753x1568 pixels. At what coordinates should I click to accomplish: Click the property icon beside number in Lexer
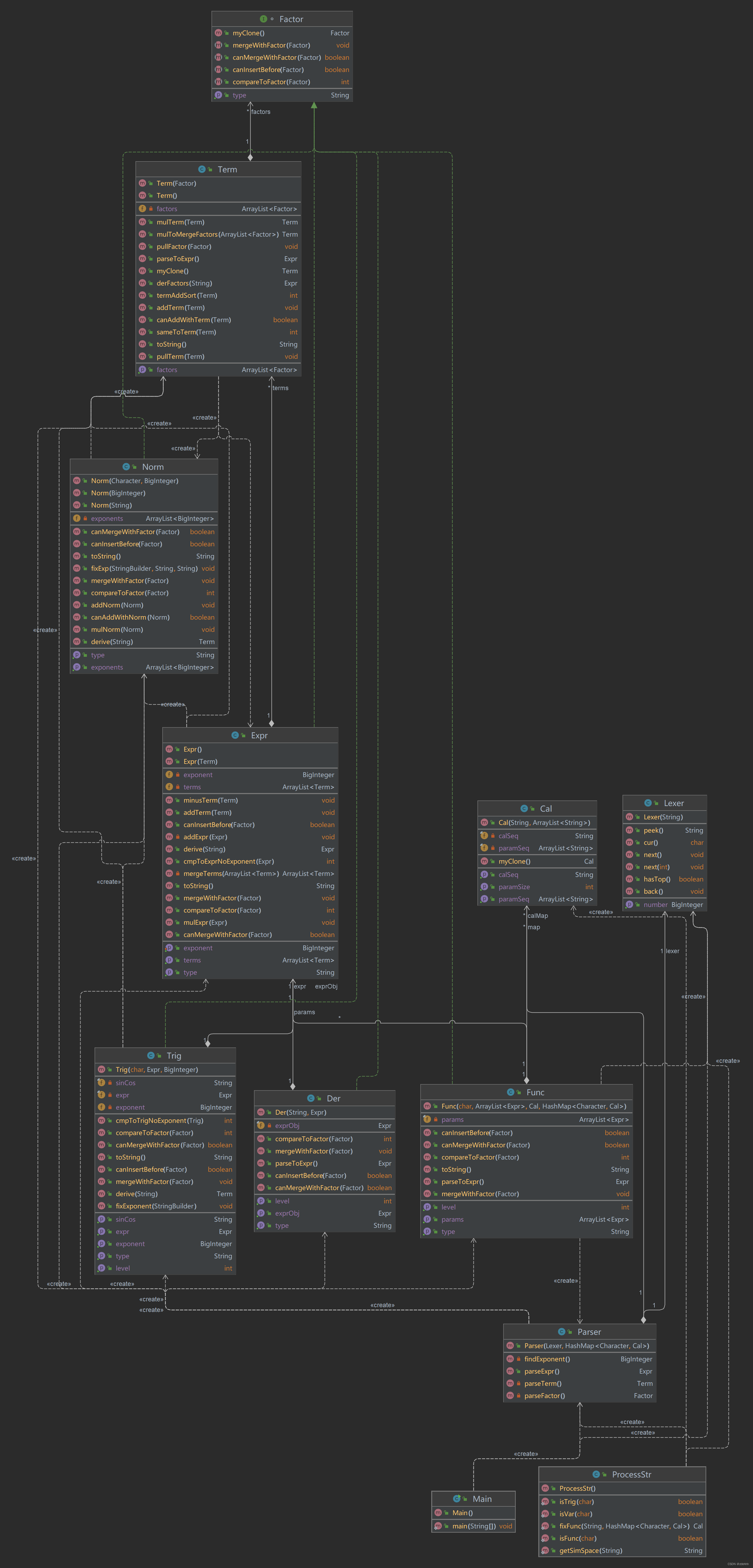tap(629, 905)
